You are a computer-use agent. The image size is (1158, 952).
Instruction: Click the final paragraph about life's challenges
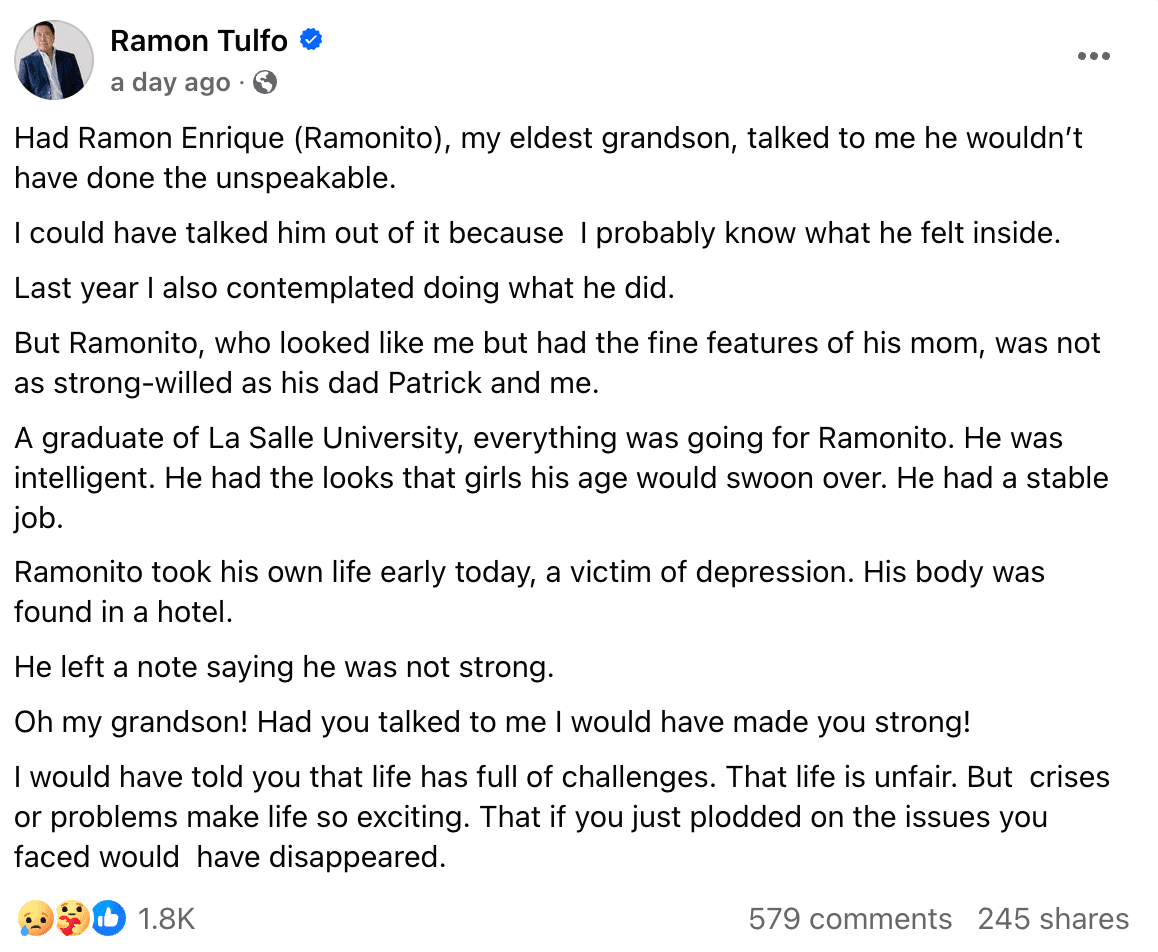click(x=560, y=816)
